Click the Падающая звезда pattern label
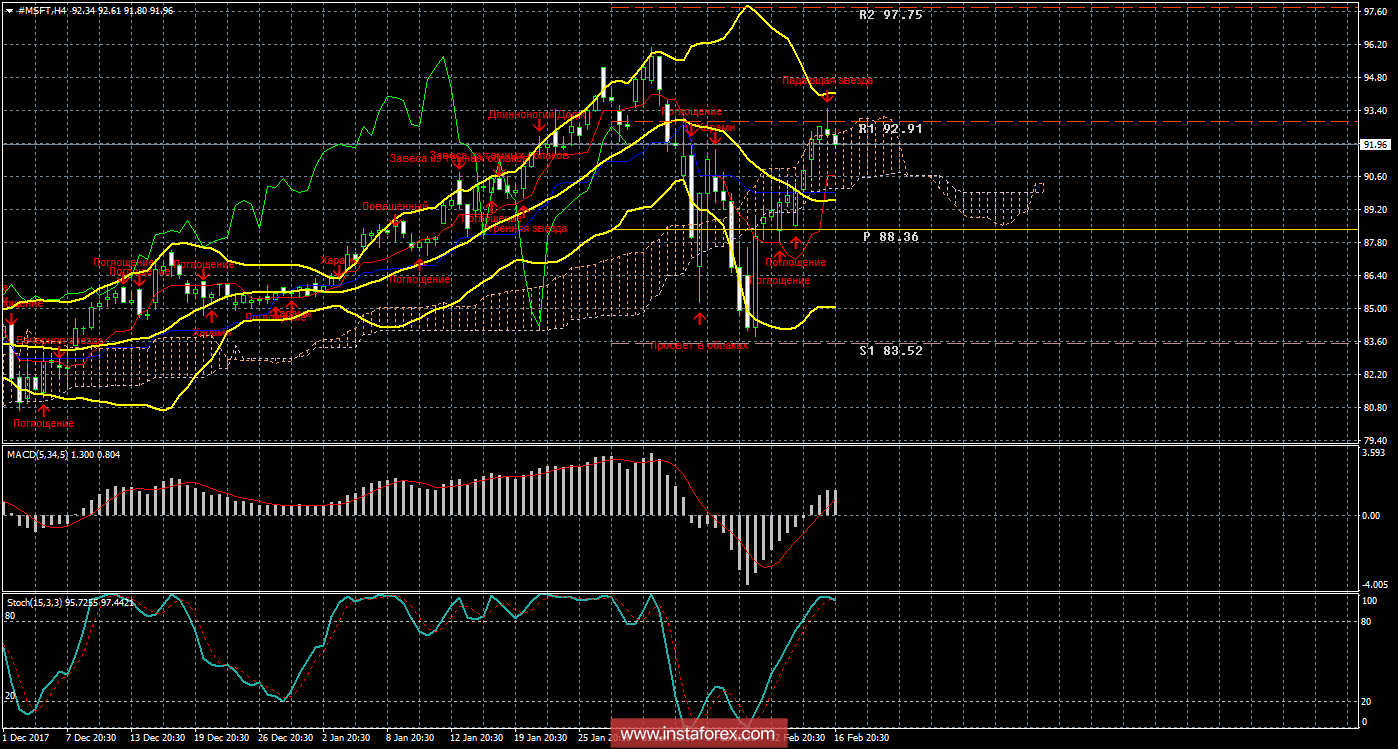This screenshot has height=749, width=1398. click(x=827, y=79)
